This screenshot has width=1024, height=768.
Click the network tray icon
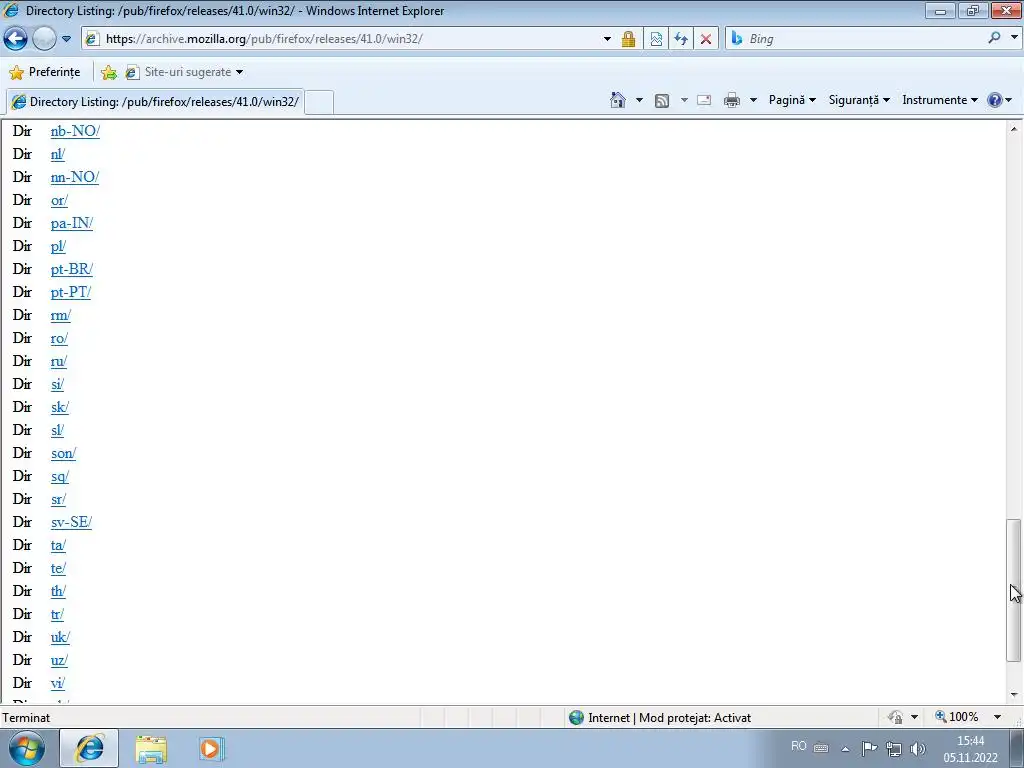(893, 749)
